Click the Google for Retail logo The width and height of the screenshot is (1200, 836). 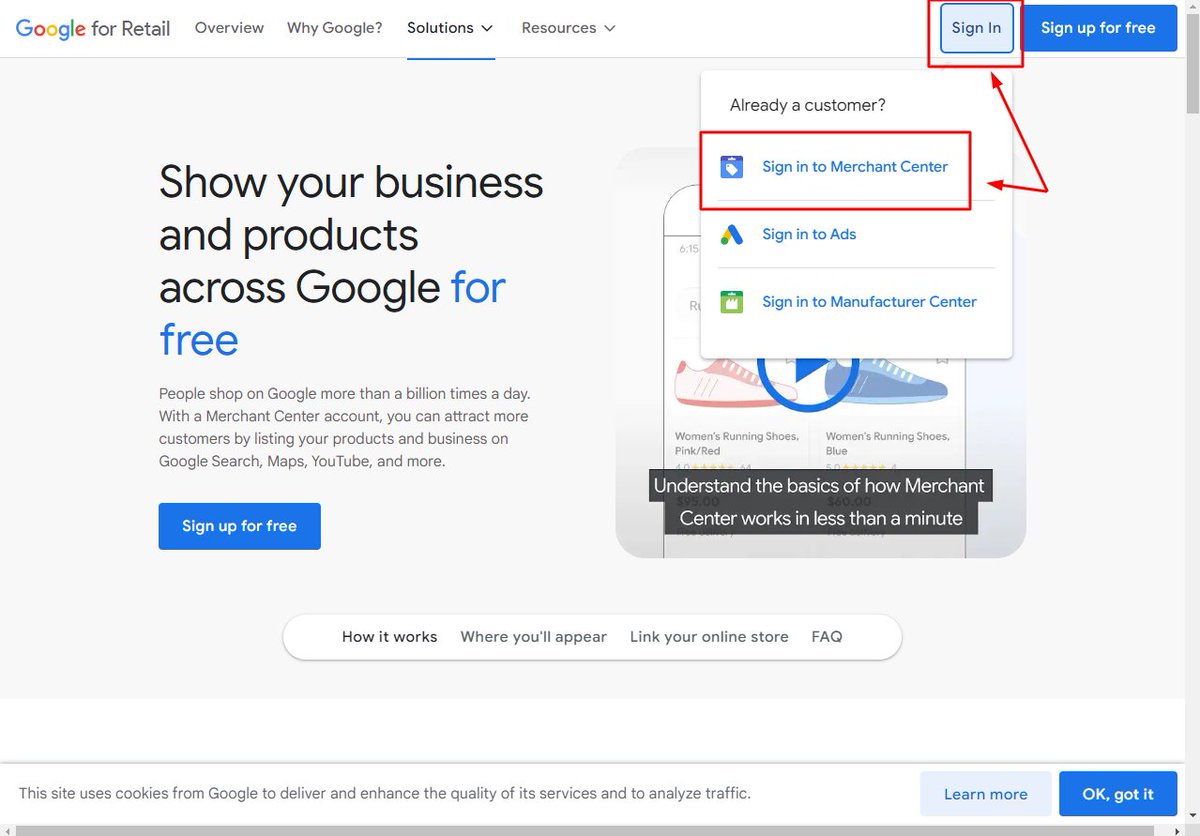[x=92, y=28]
